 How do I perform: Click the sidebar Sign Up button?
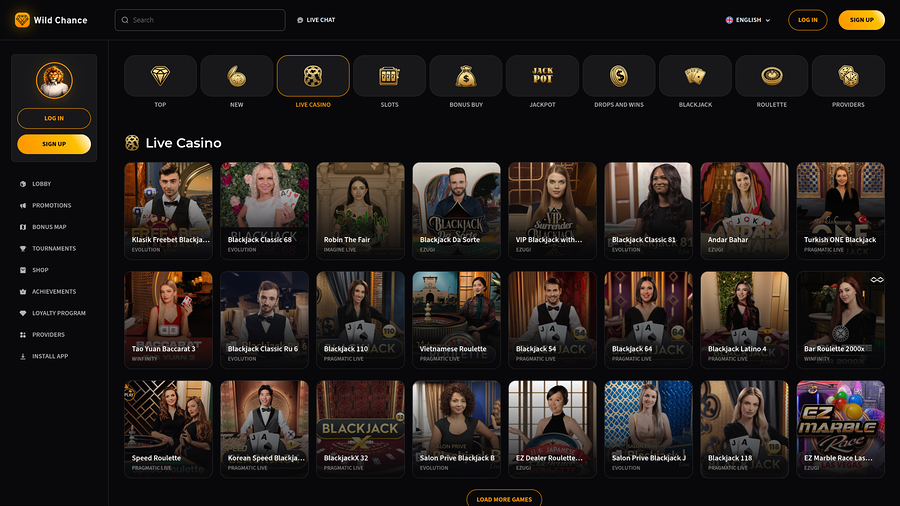click(x=54, y=144)
